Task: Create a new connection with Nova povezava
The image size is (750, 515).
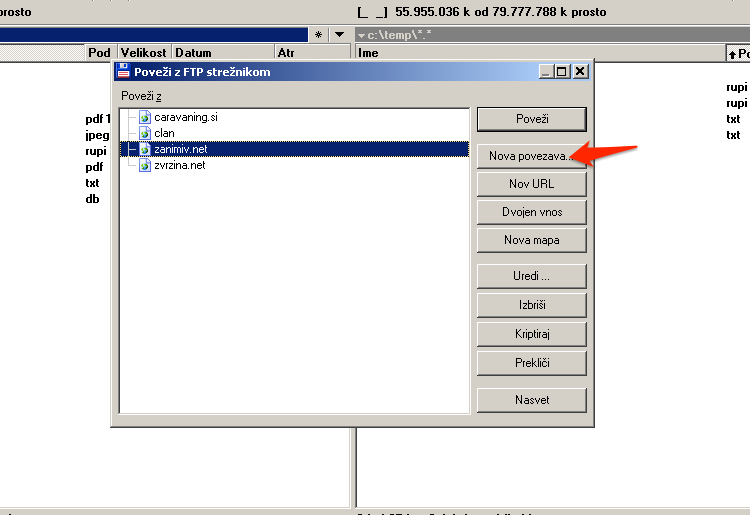Action: pyautogui.click(x=531, y=156)
